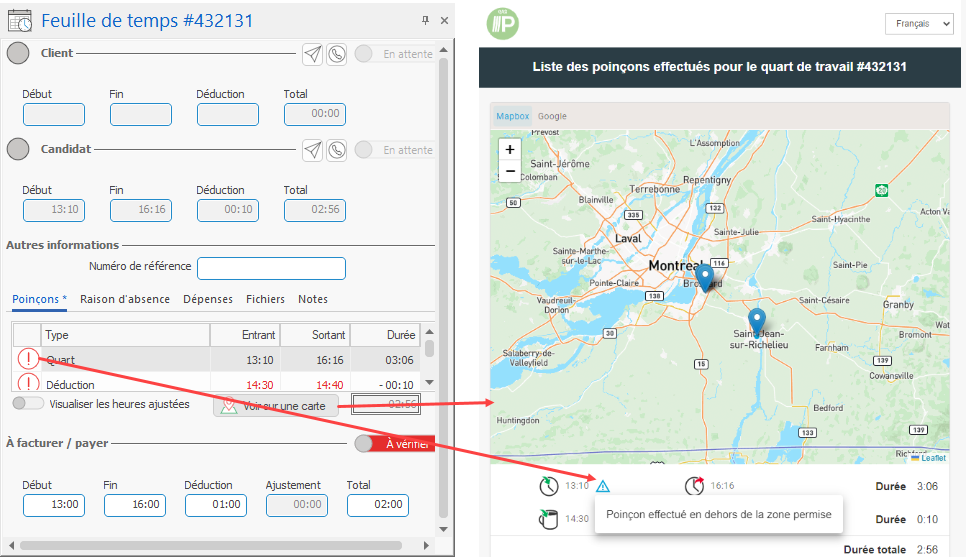
Task: Open the Français language dropdown
Action: click(919, 24)
